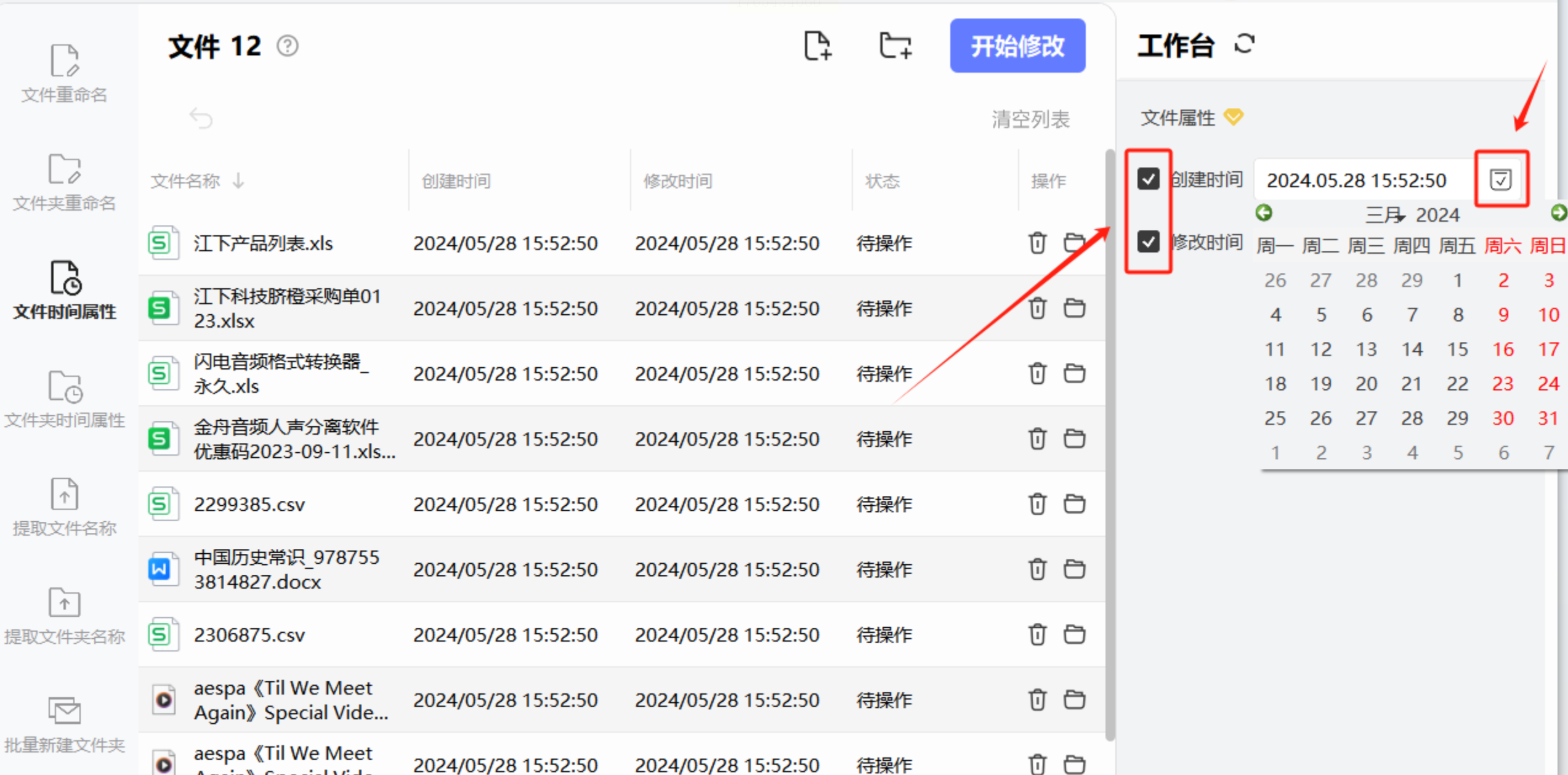1568x775 pixels.
Task: Uncheck the 修改时间 checkbox
Action: [1148, 241]
